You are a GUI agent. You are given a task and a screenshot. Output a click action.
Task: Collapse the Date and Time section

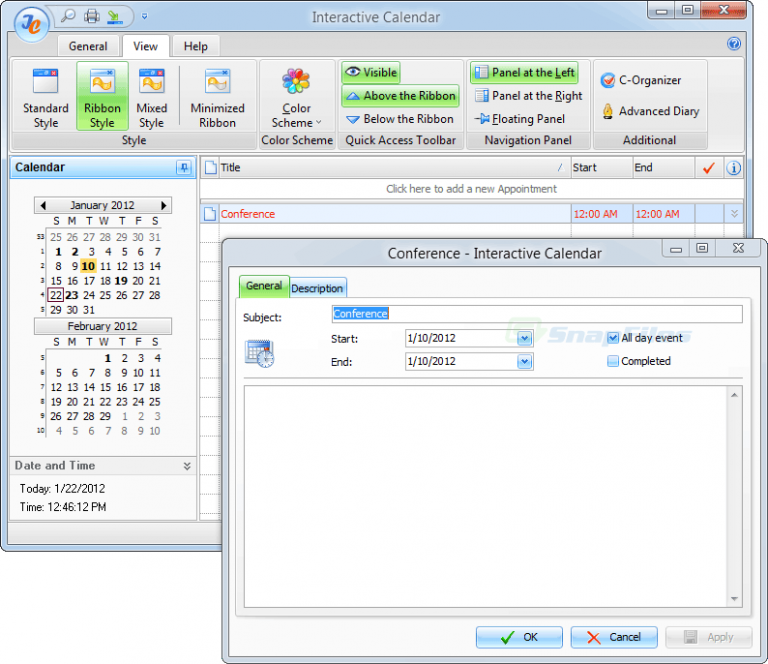point(187,466)
